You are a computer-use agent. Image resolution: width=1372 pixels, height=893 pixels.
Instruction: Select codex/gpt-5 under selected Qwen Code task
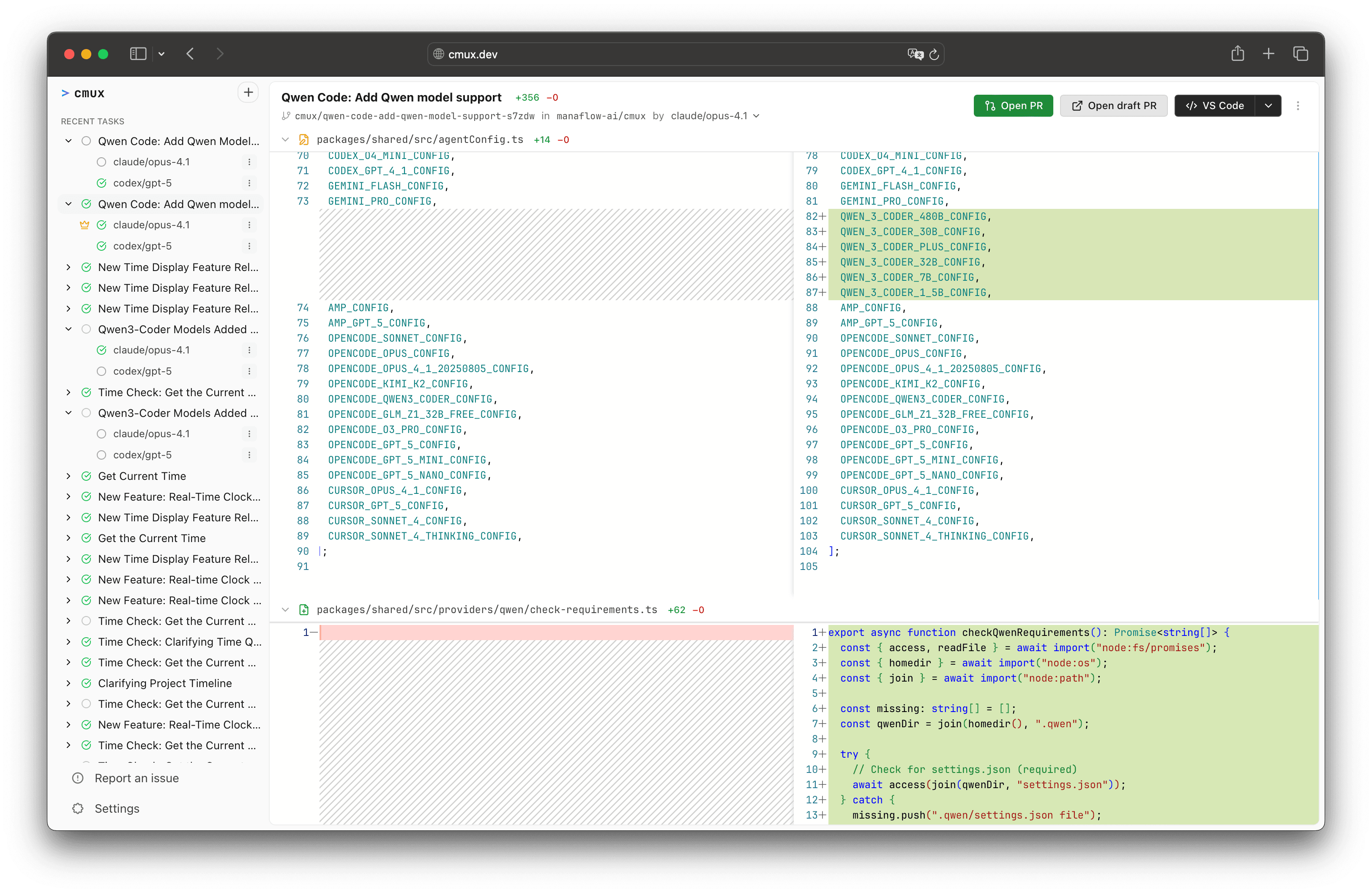(x=142, y=246)
